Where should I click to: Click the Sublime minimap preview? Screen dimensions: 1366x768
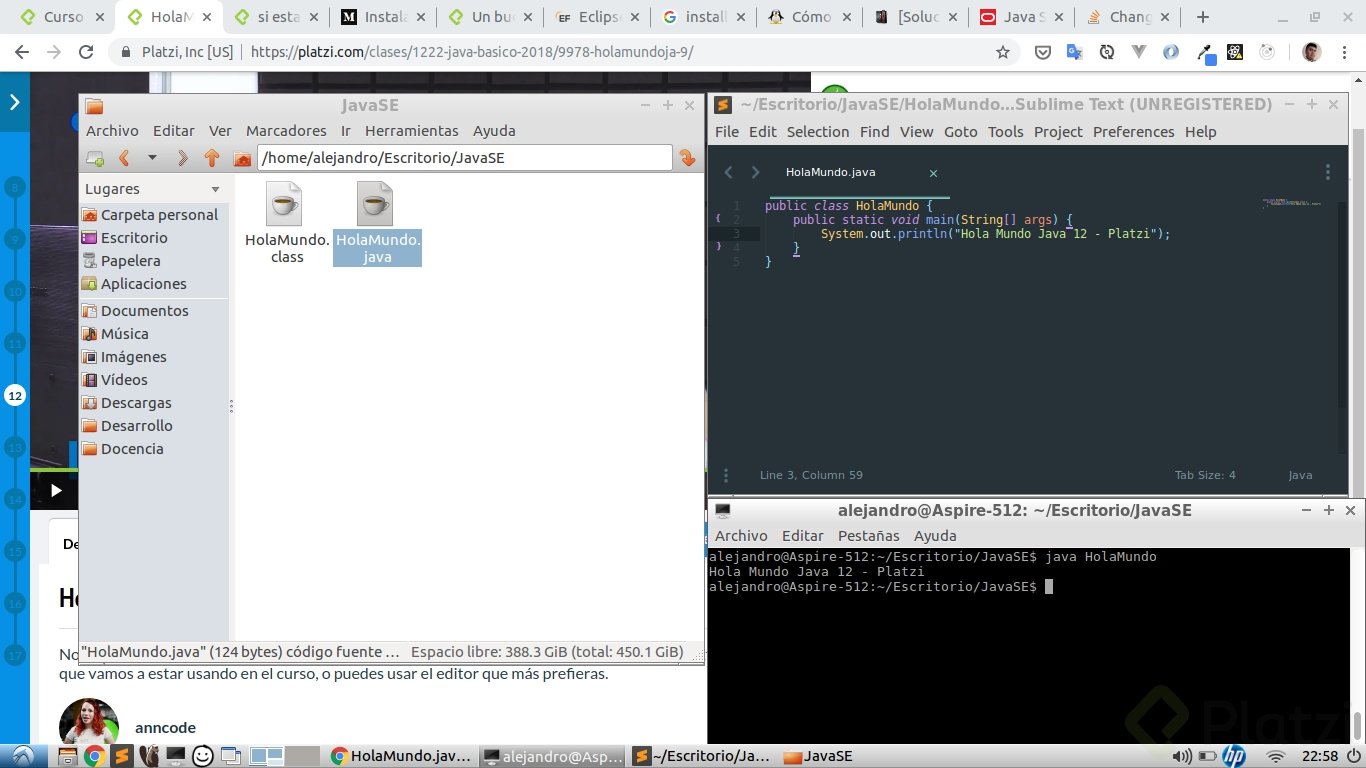(1291, 203)
